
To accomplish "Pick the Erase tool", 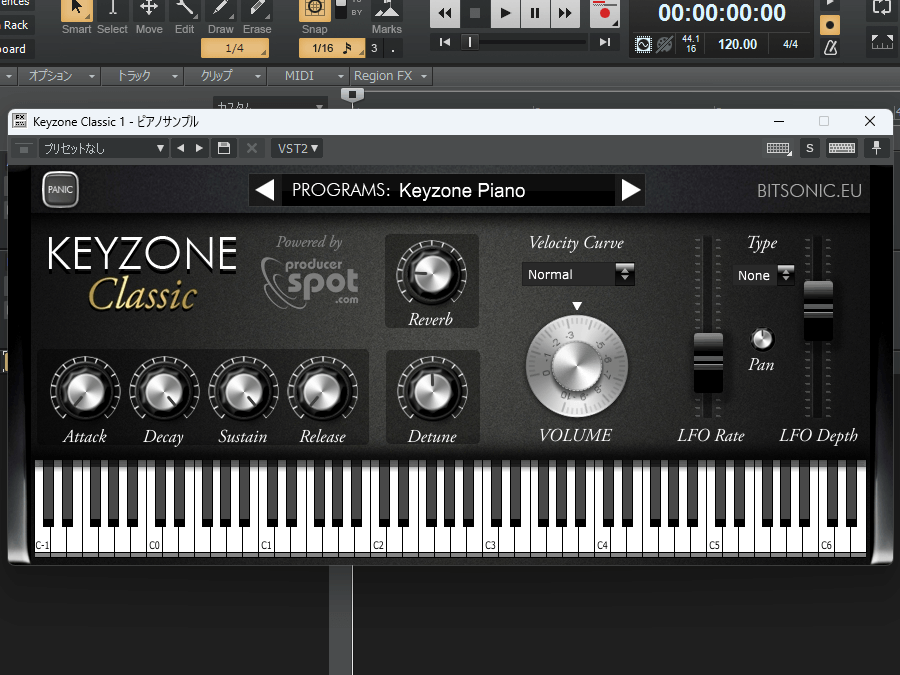I will coord(257,11).
